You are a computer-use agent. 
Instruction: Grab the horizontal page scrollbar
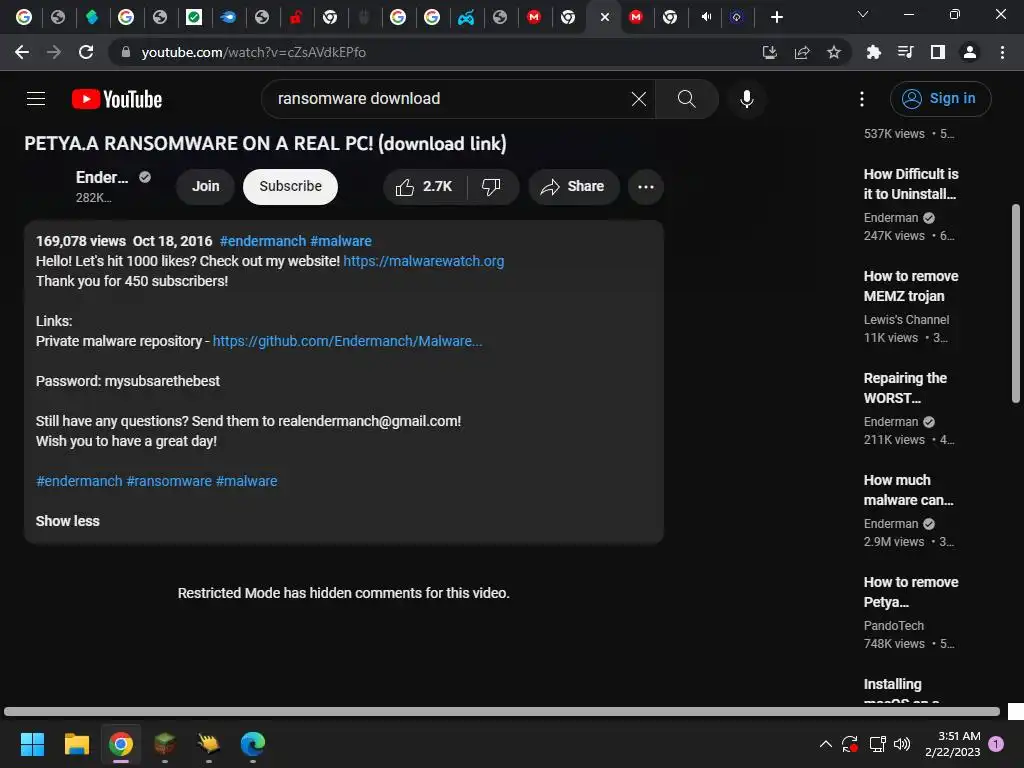click(502, 712)
